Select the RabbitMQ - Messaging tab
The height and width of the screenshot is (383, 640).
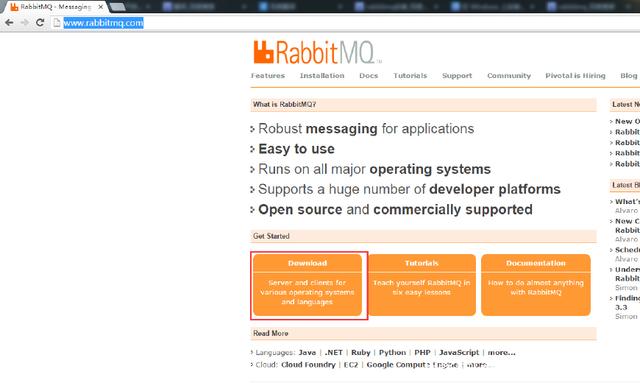coord(56,7)
